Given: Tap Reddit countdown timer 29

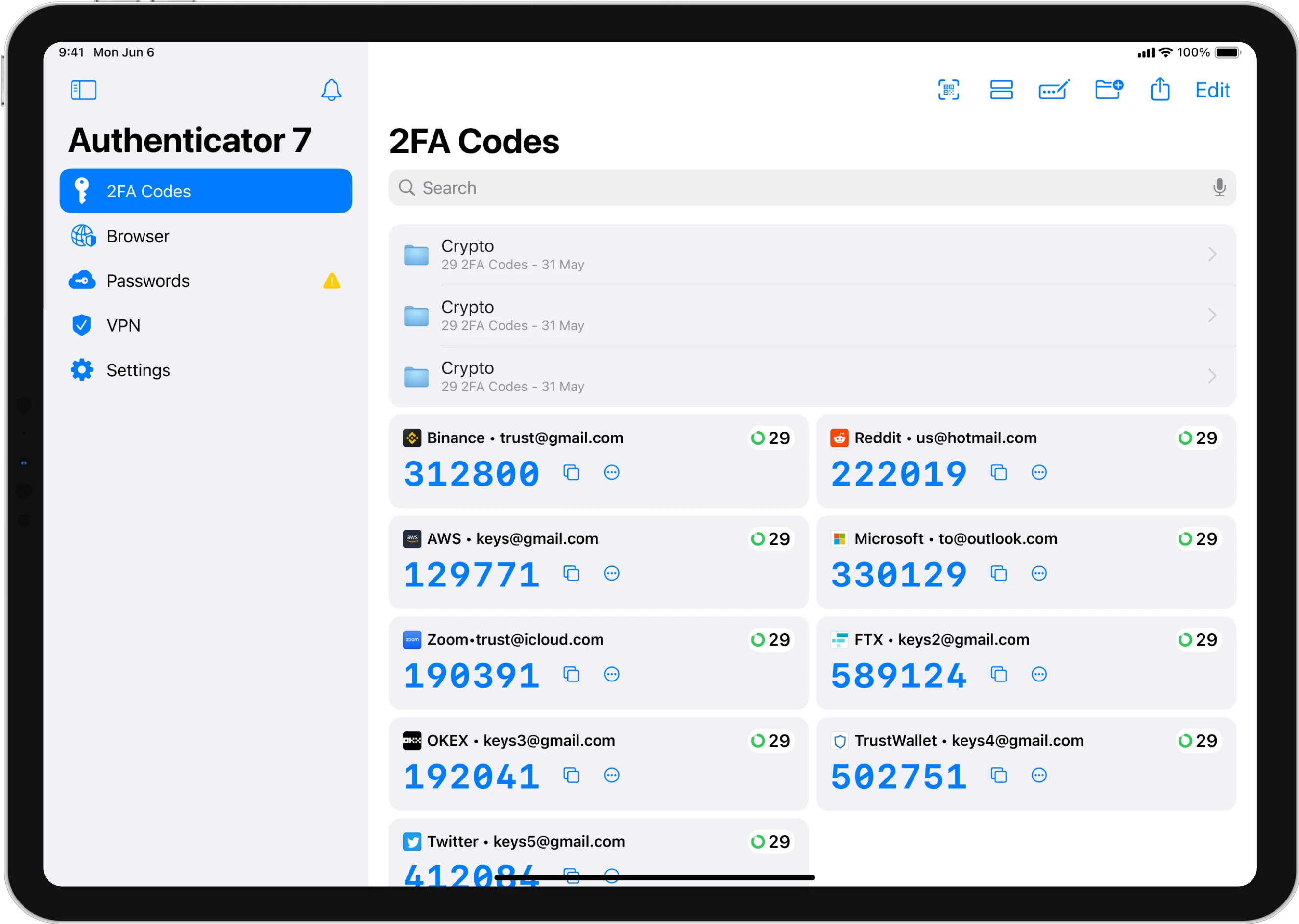Looking at the screenshot, I should tap(1197, 438).
